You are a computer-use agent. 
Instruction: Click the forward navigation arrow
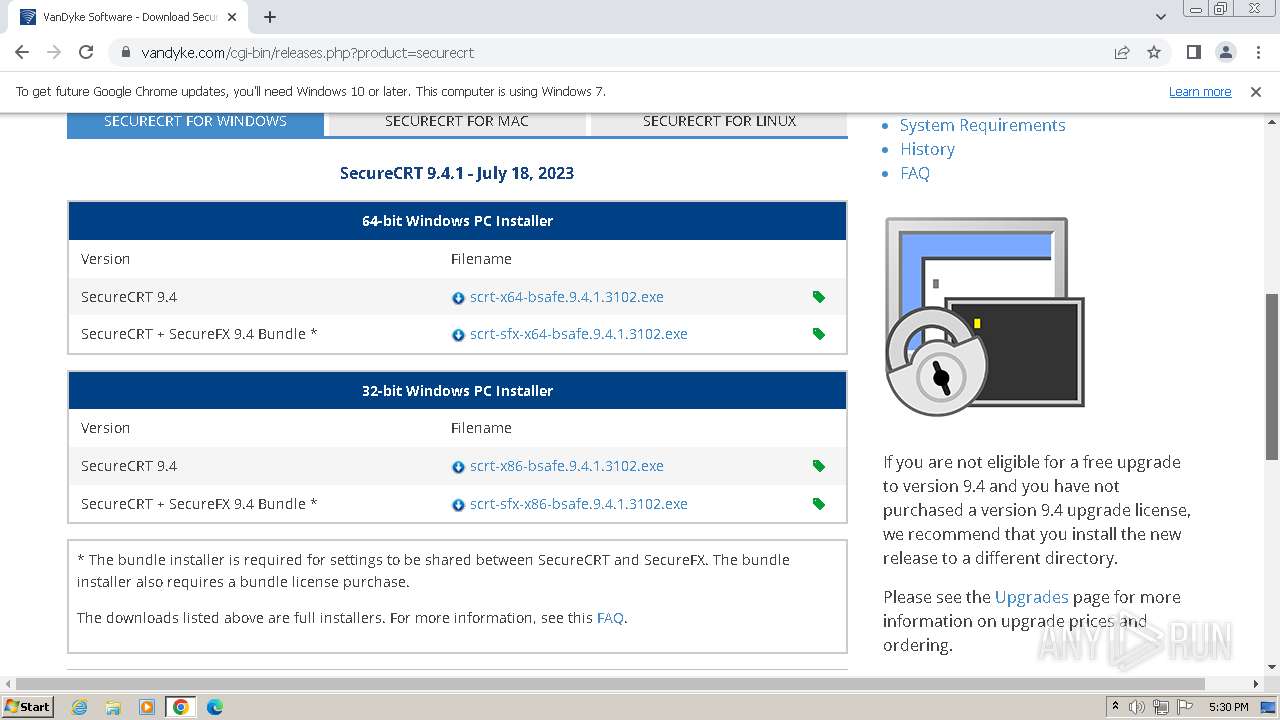[x=54, y=52]
